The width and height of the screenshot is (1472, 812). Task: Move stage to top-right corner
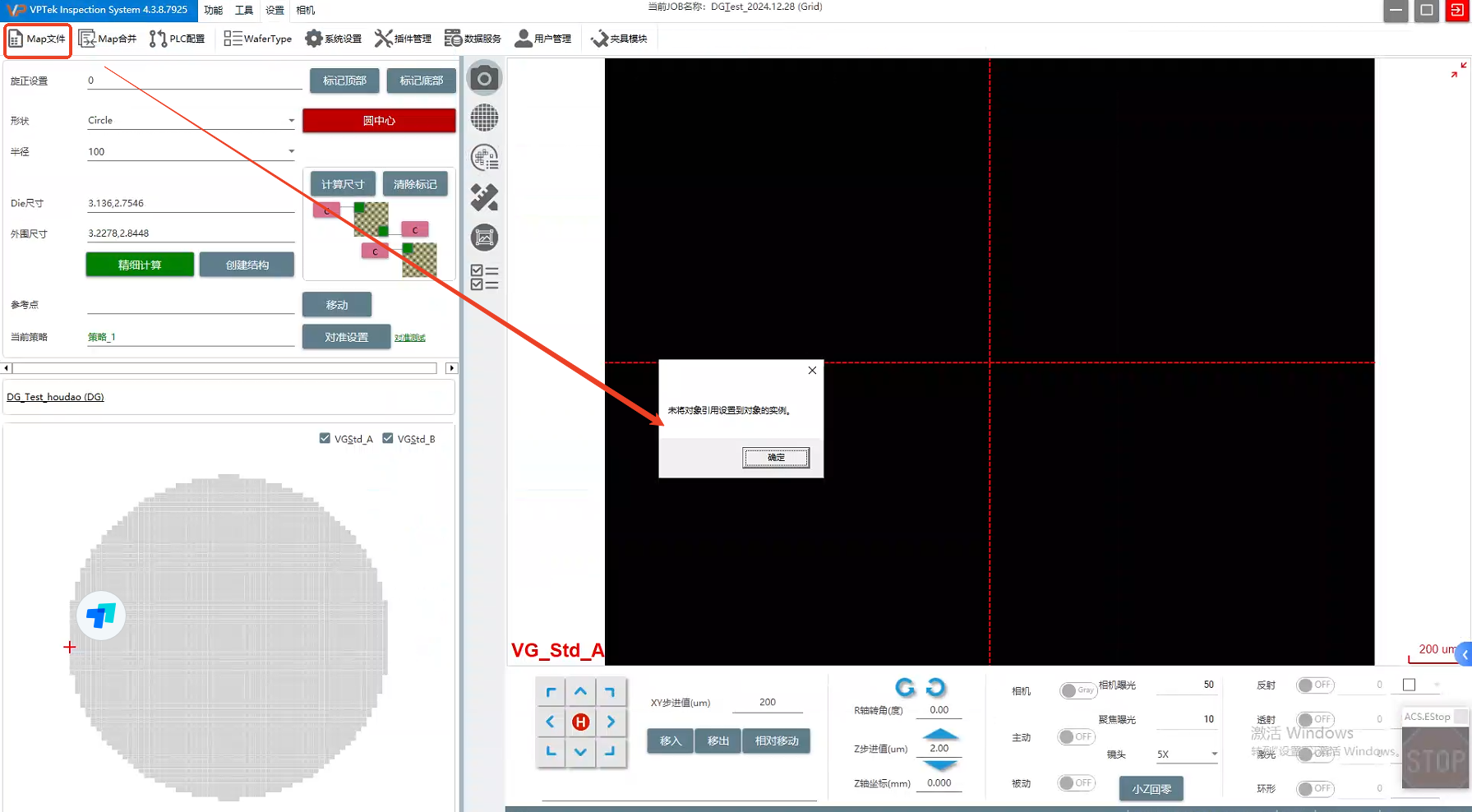pyautogui.click(x=611, y=692)
